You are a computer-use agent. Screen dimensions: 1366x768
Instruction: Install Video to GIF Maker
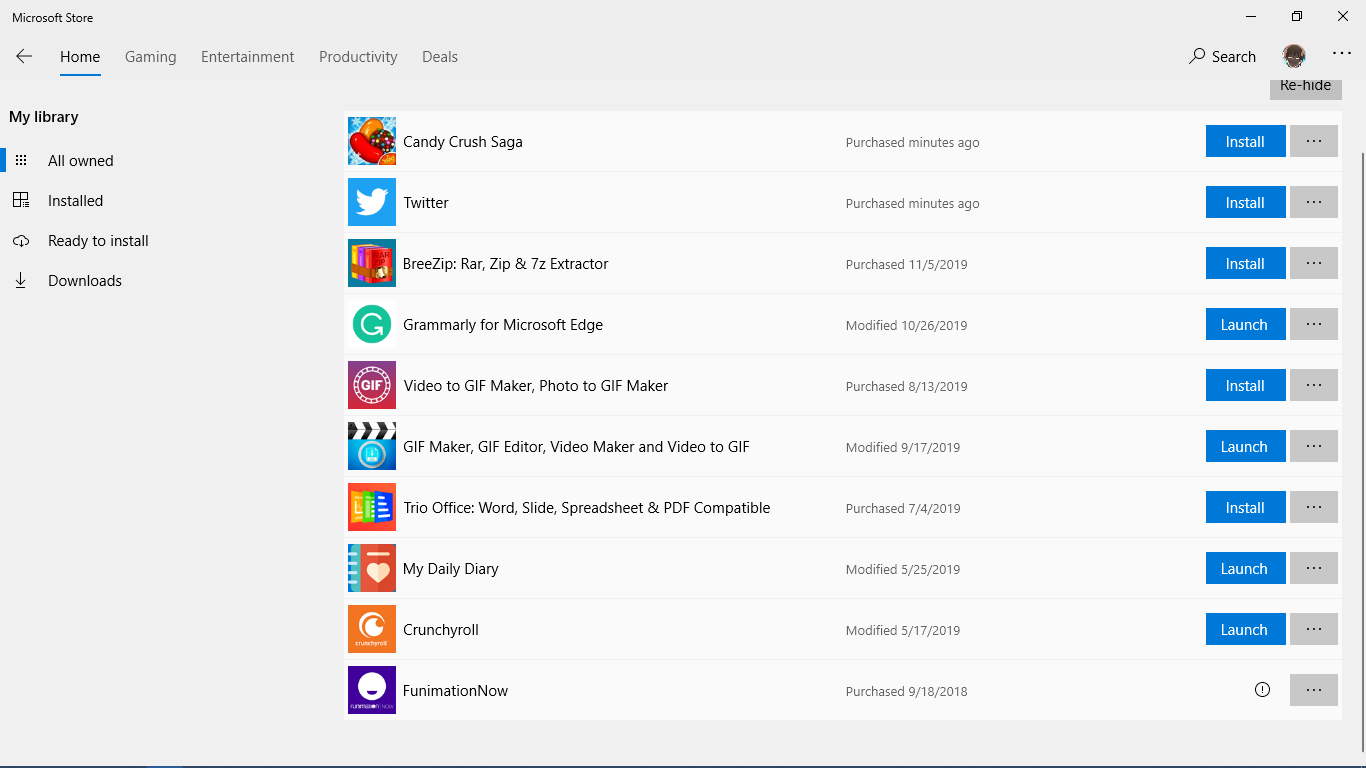click(1245, 385)
